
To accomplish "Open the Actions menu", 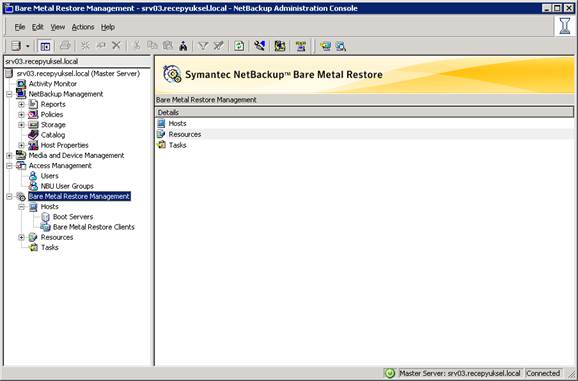I will [x=83, y=27].
